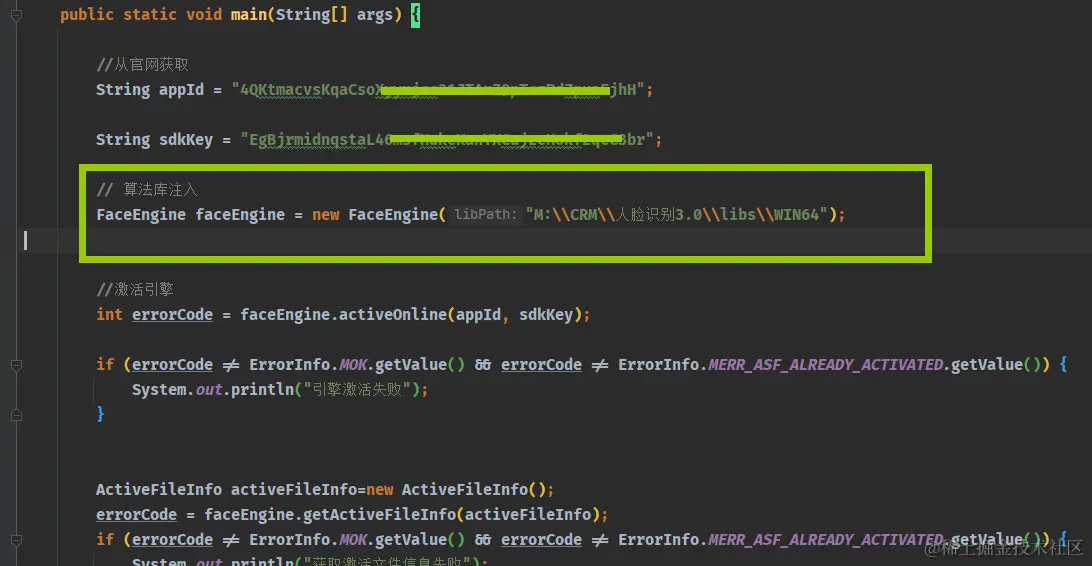Click the 'libPath:' parameter hint
1092x566 pixels.
click(x=485, y=214)
